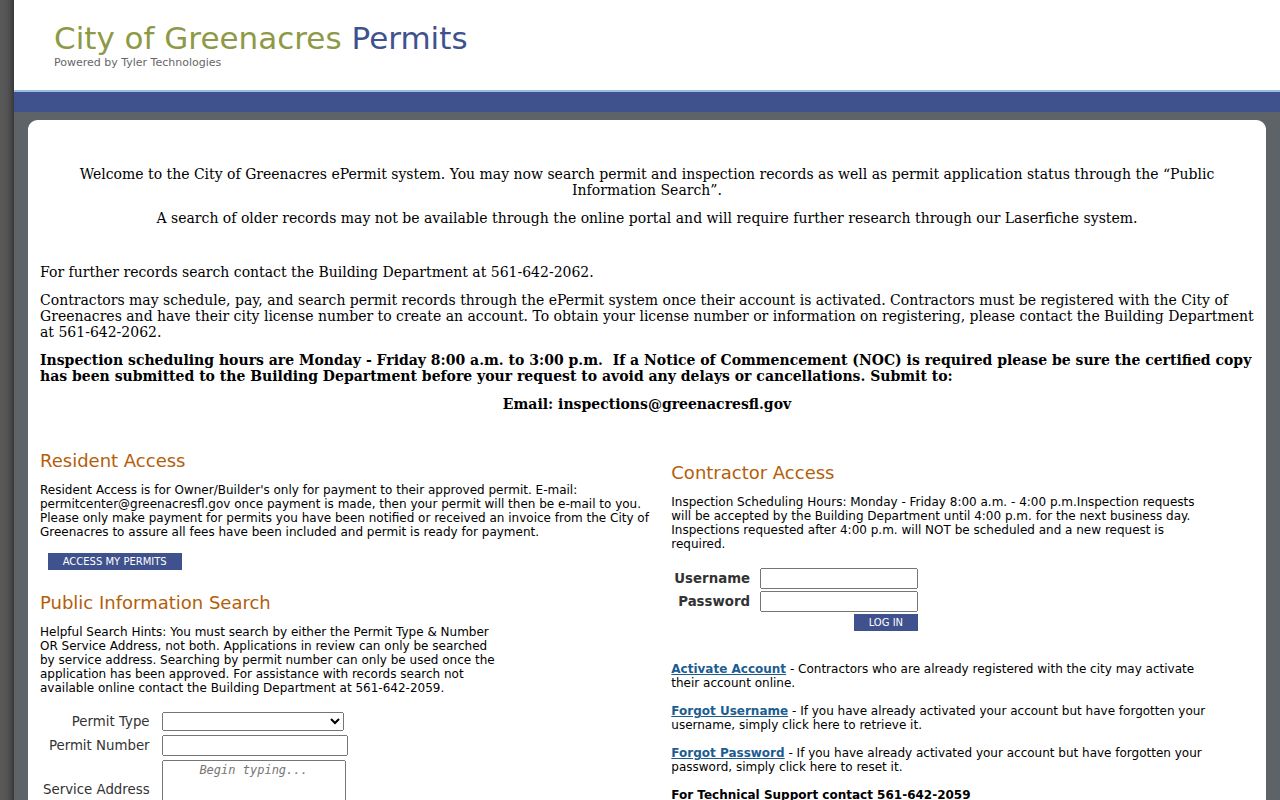The height and width of the screenshot is (800, 1280).
Task: Open the Permit Type dropdown
Action: tap(253, 721)
